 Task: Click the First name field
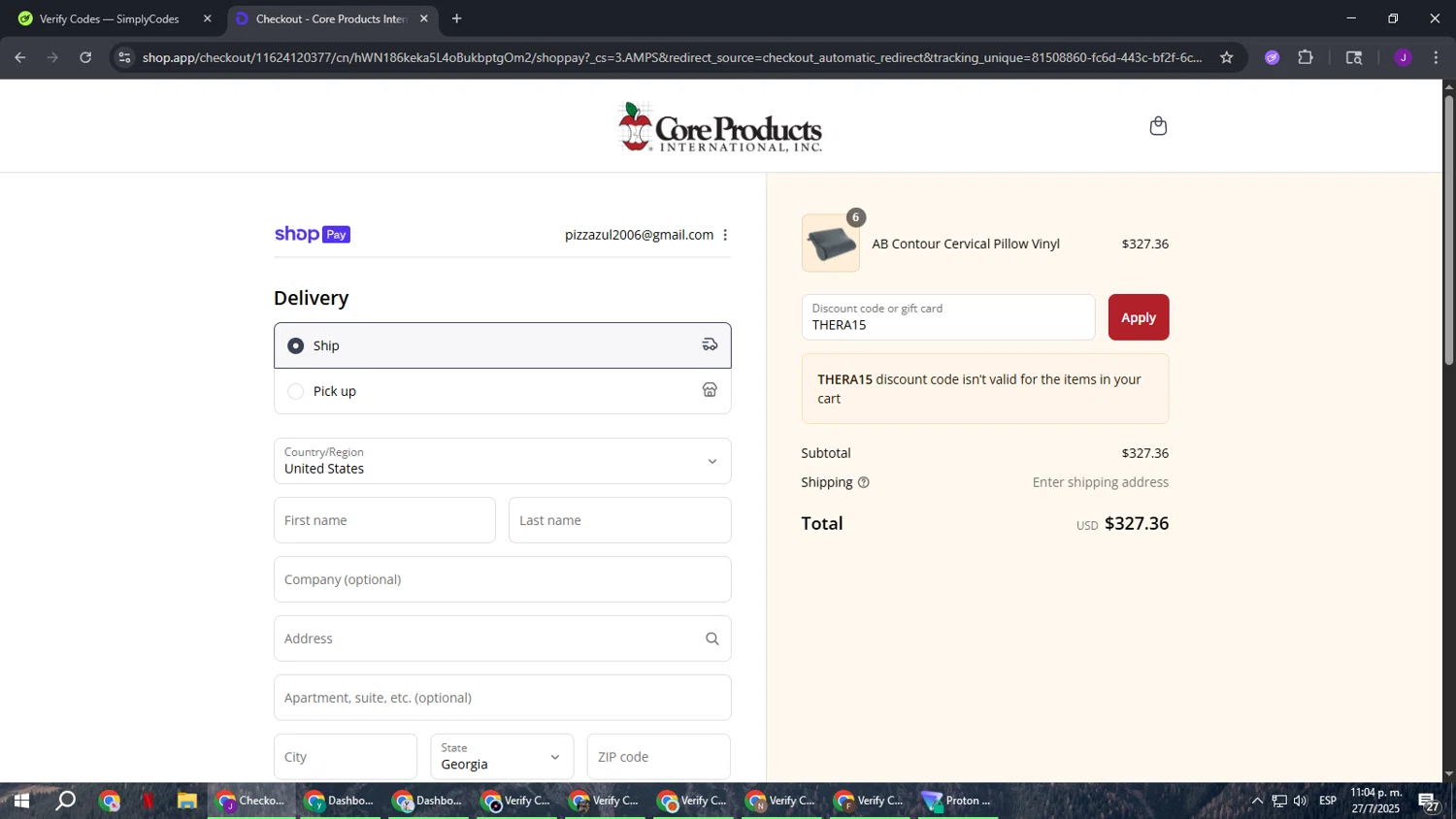click(384, 520)
